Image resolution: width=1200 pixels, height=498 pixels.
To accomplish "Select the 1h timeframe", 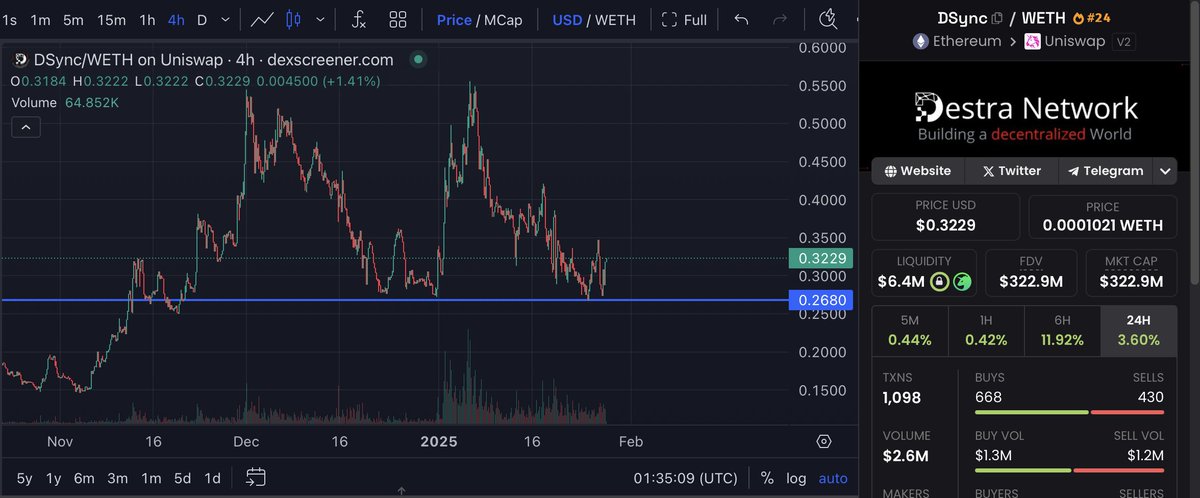I will point(147,19).
